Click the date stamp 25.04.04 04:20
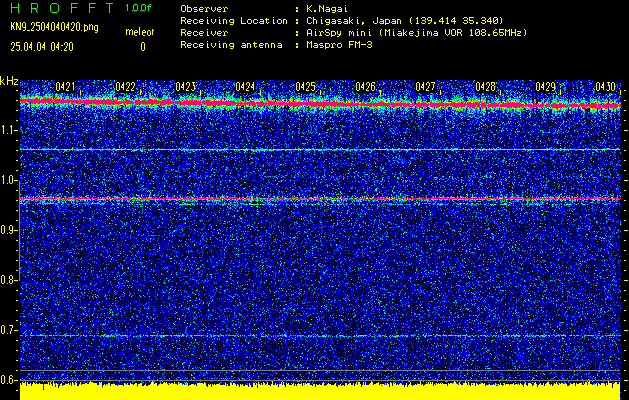This screenshot has width=629, height=400. [x=42, y=47]
